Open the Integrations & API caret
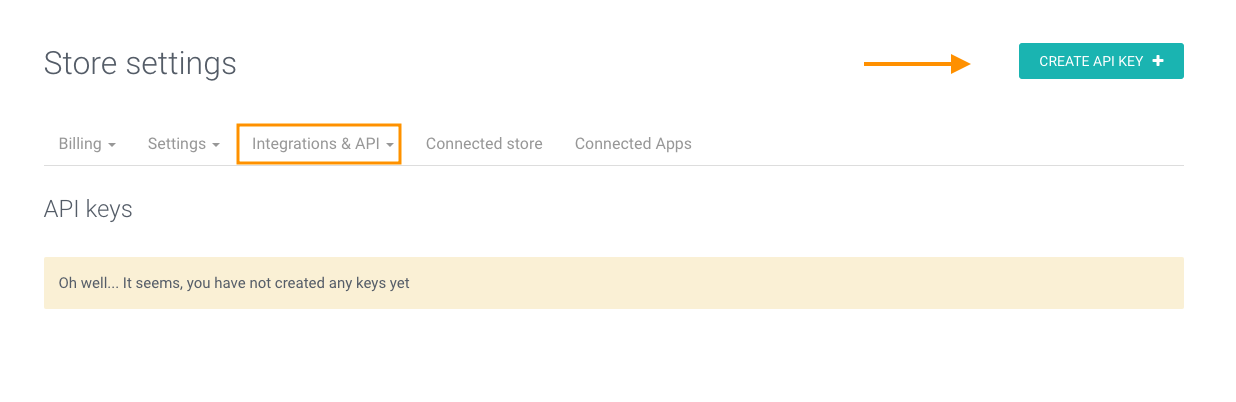 [x=390, y=145]
